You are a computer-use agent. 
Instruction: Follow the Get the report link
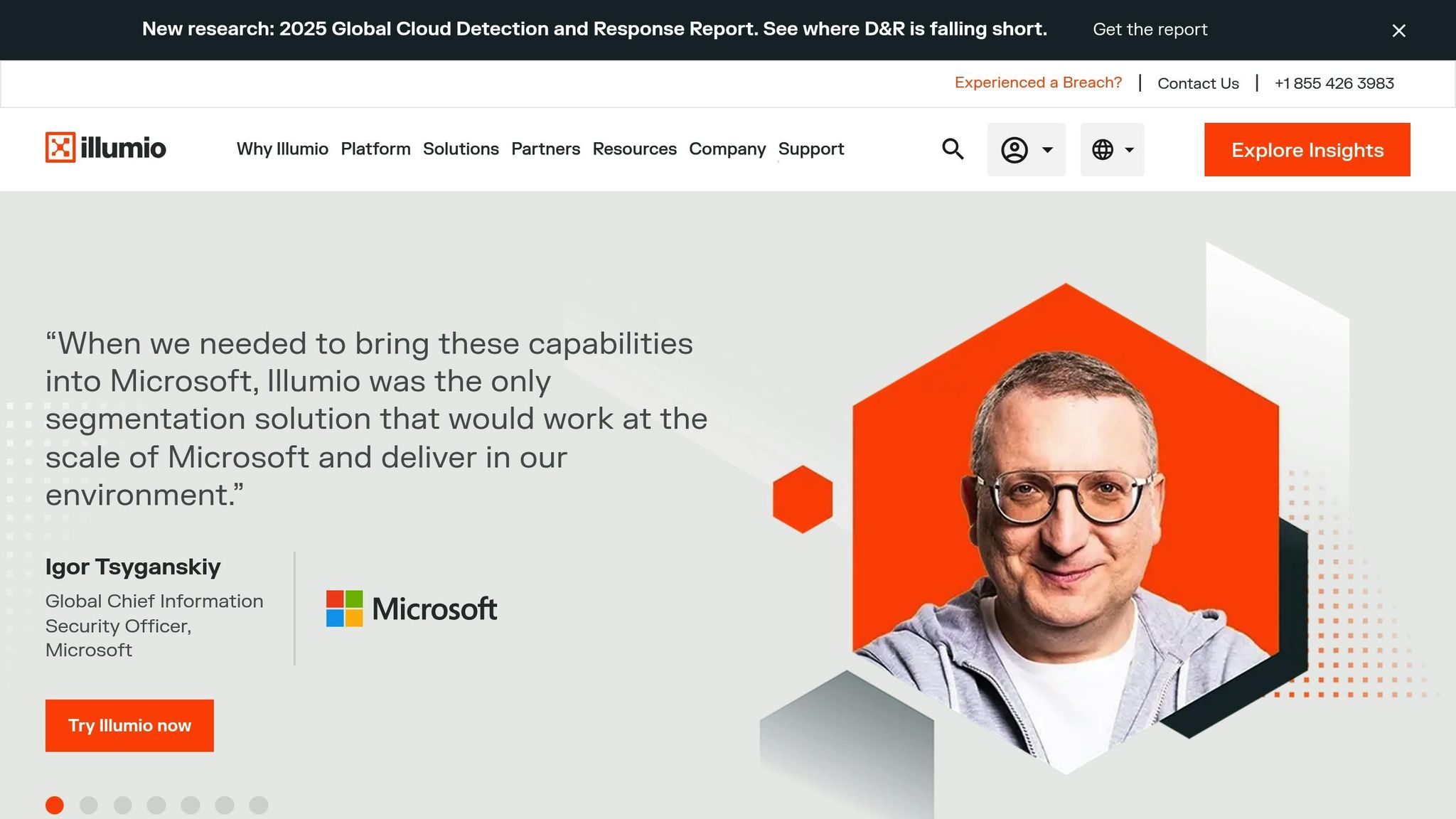1150,30
